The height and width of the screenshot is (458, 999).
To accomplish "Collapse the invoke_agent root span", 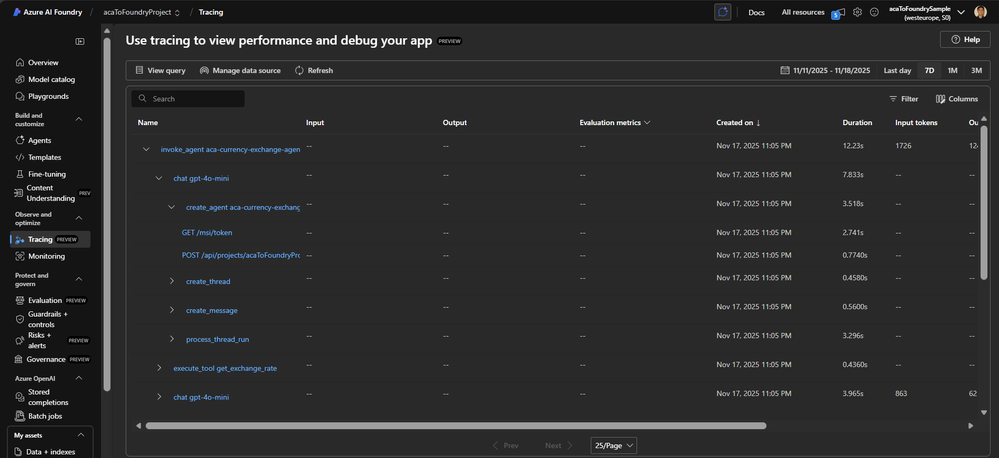I will point(146,149).
